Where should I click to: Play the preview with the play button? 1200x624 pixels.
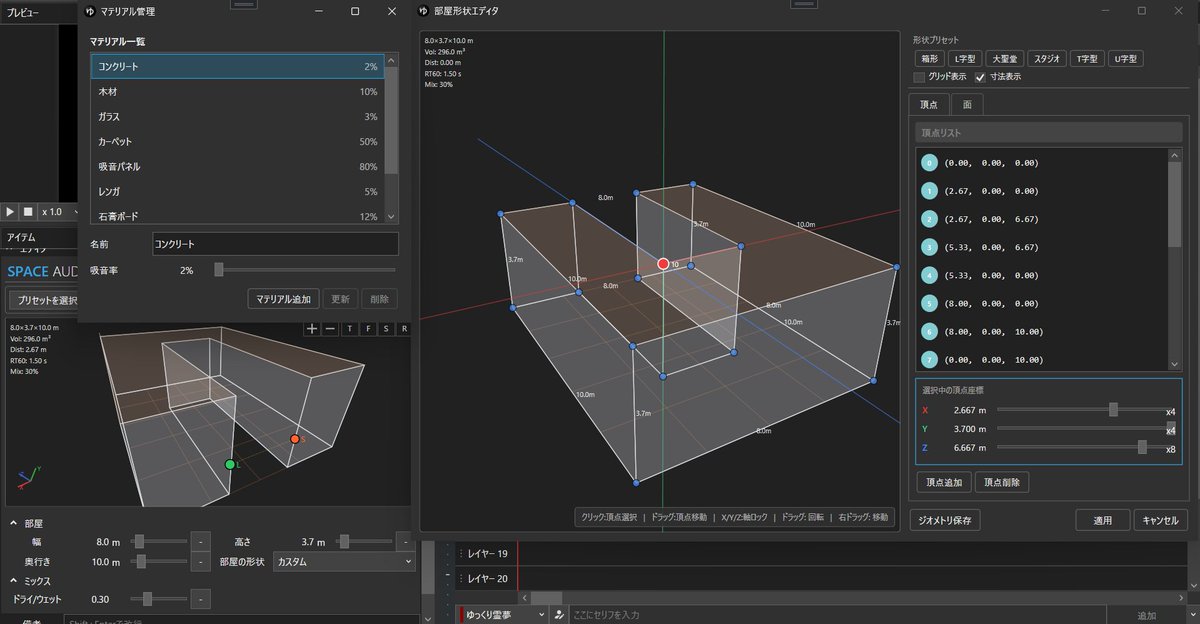coord(10,212)
